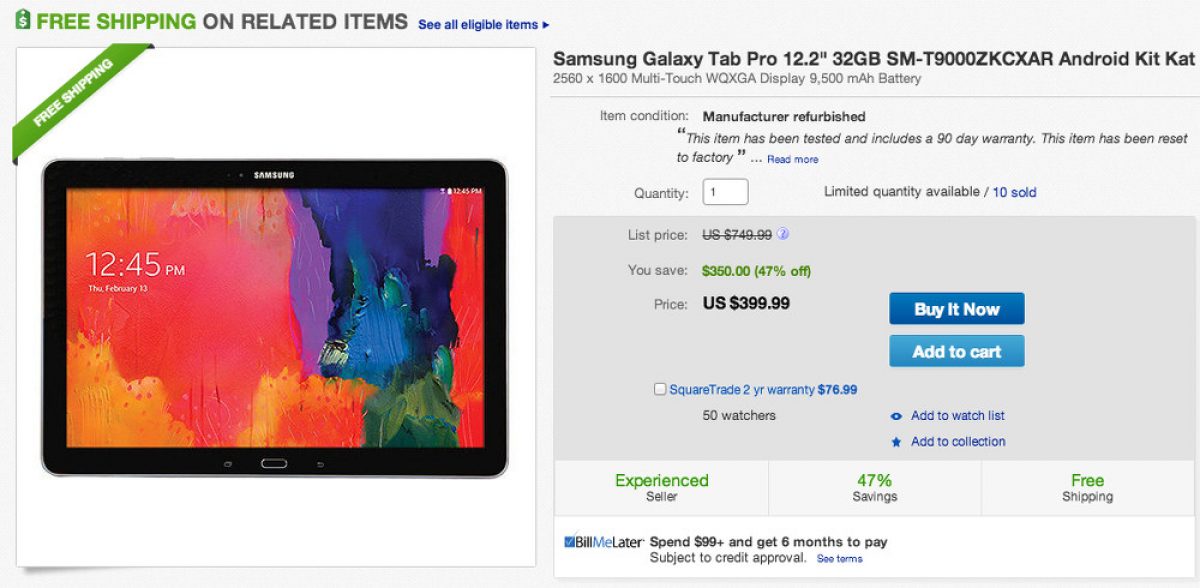Viewport: 1200px width, 588px height.
Task: Open the 10 sold link
Action: [1014, 192]
